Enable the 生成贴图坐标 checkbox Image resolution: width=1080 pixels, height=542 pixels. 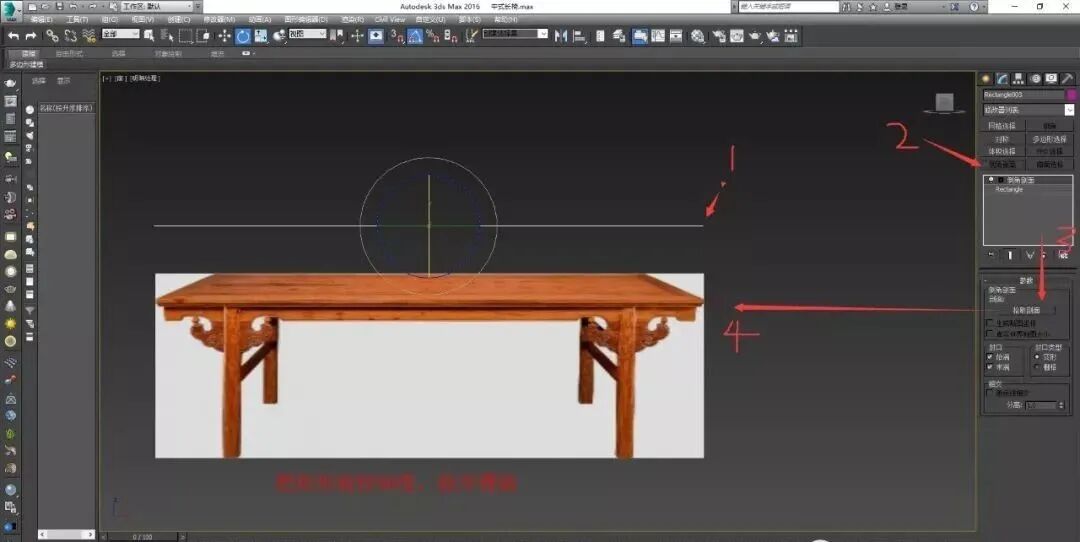(x=990, y=323)
